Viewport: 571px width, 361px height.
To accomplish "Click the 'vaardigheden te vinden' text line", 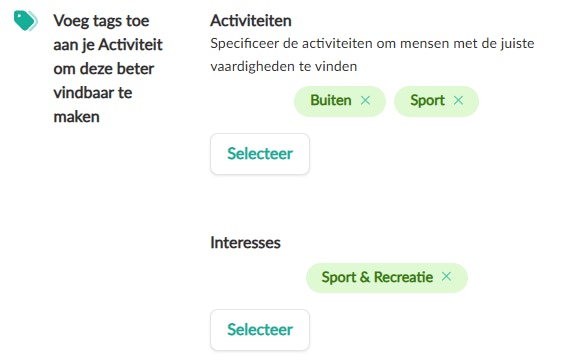I will (284, 66).
